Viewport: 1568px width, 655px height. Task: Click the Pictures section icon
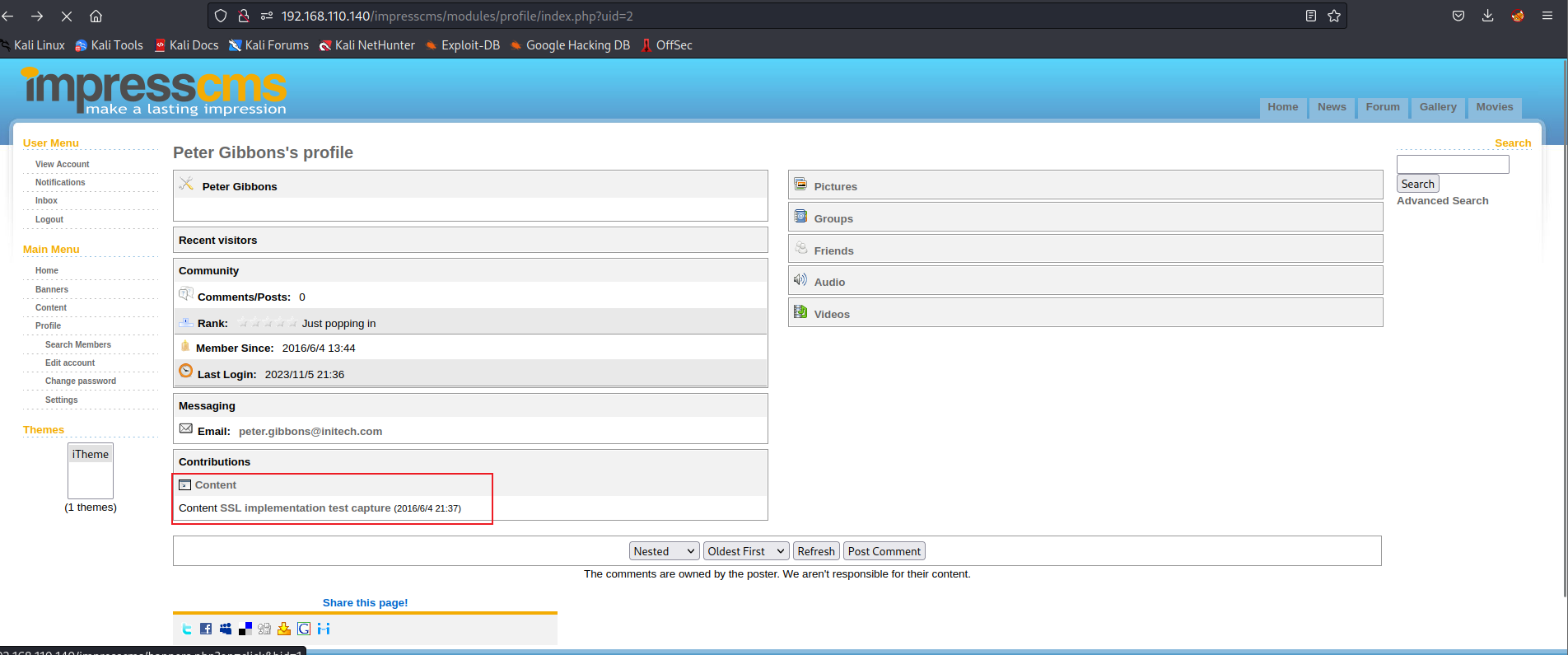(800, 185)
